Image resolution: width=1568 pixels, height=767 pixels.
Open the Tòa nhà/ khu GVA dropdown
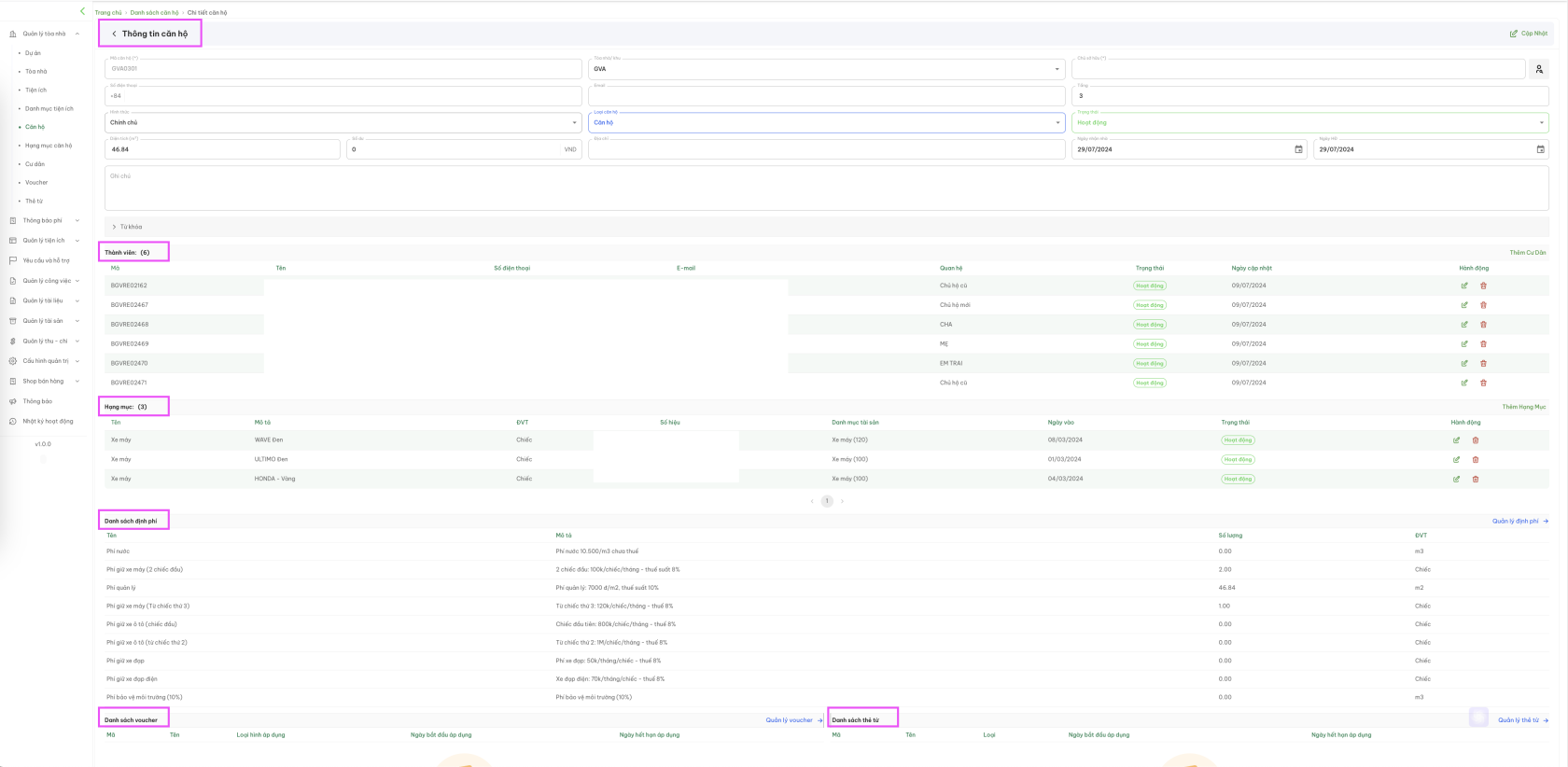pos(827,69)
